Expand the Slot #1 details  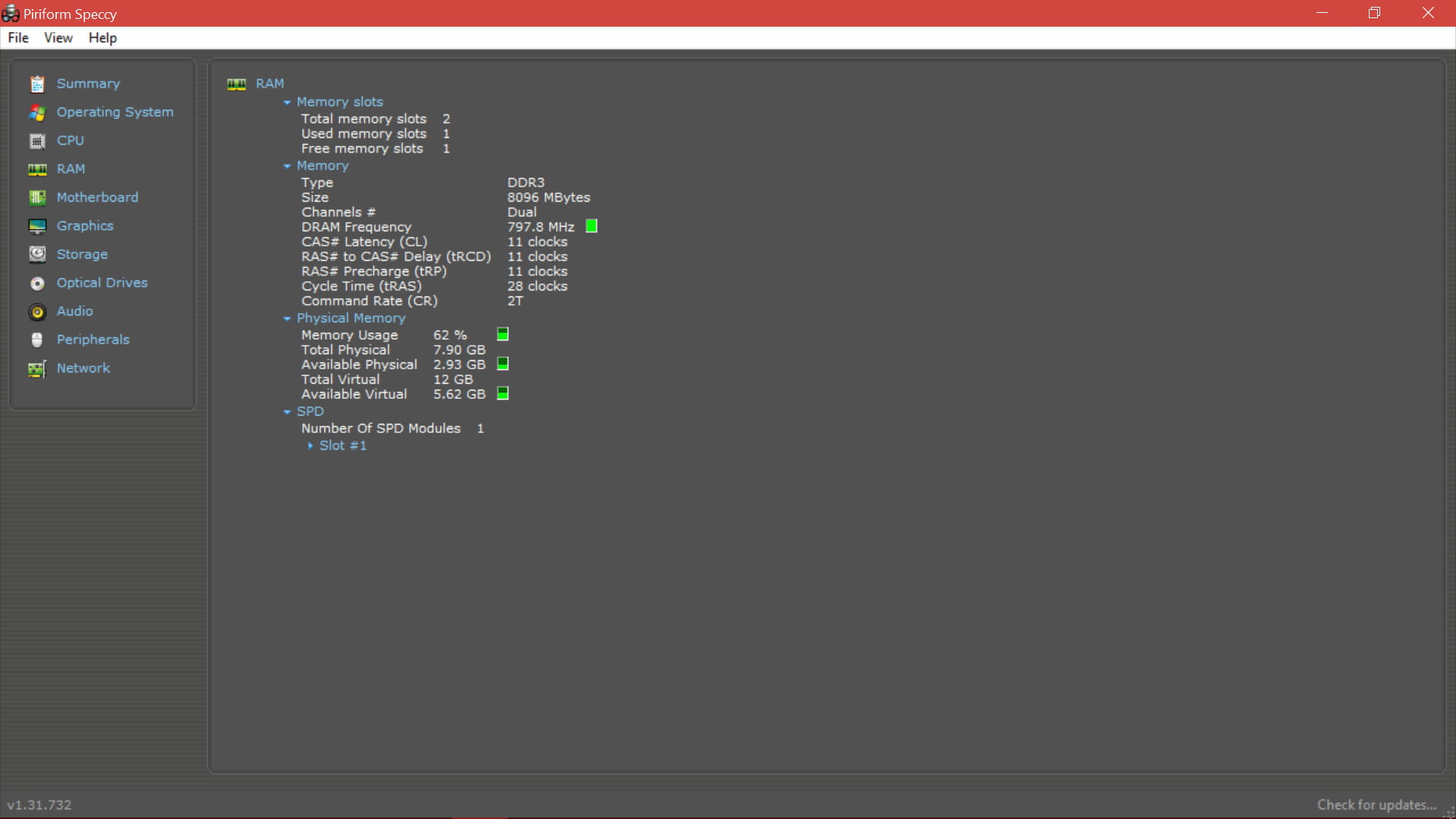[310, 446]
